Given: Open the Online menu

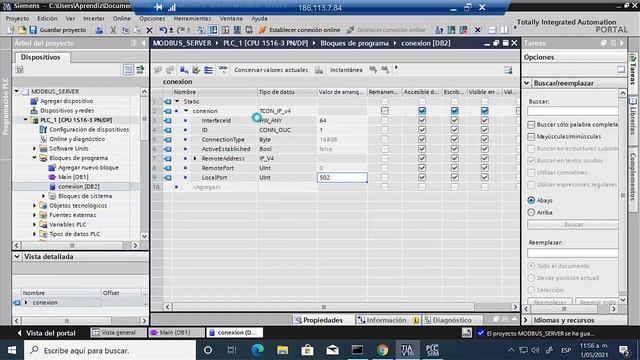Looking at the screenshot, I should [x=122, y=18].
